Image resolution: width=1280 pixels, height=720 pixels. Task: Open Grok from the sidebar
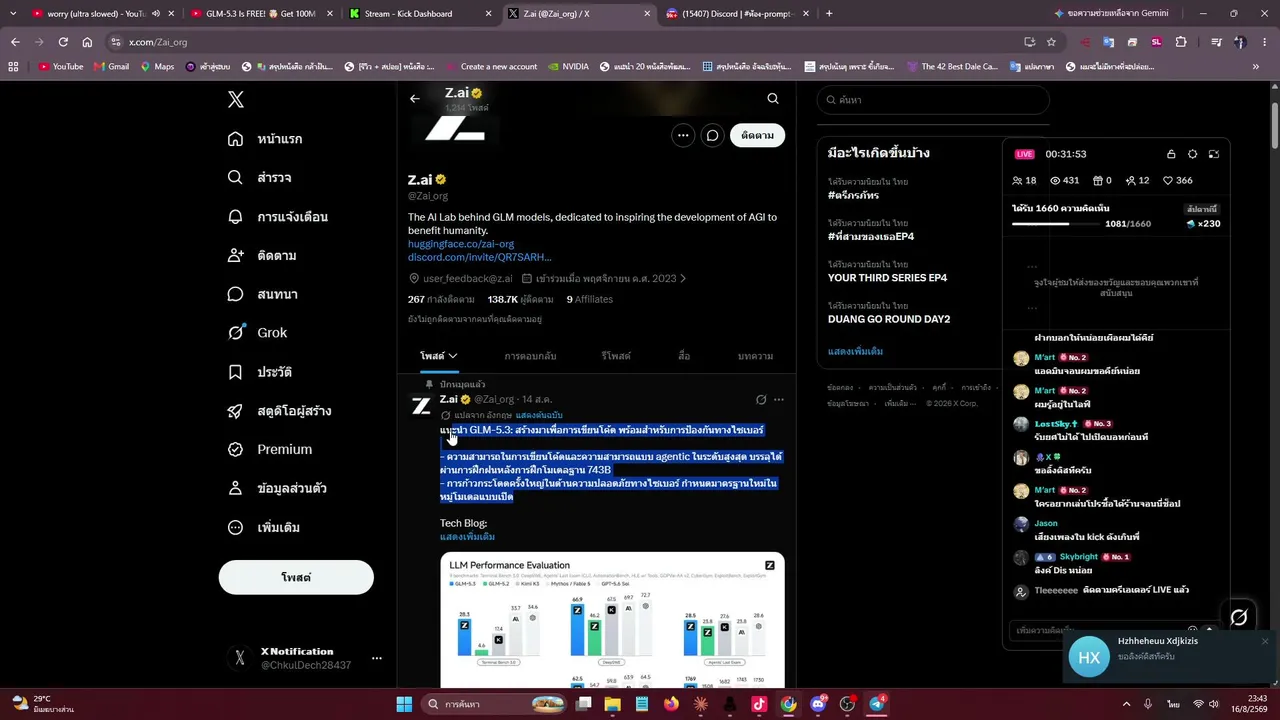[x=257, y=333]
